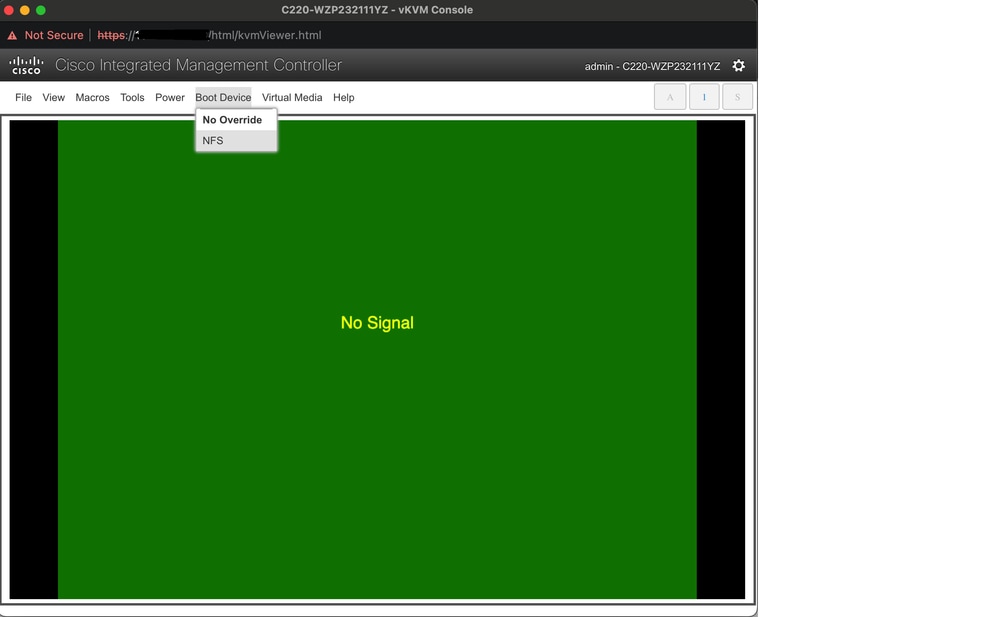Open the Virtual Media menu
Image resolution: width=999 pixels, height=617 pixels.
pyautogui.click(x=292, y=98)
